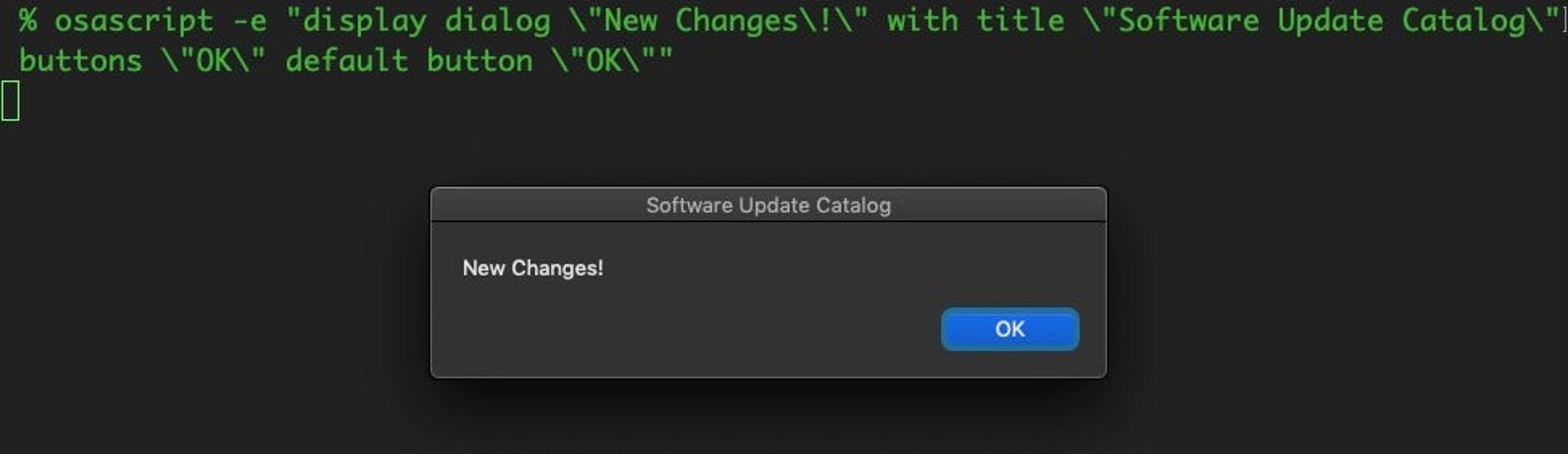Click the osascript word in the command
This screenshot has width=1568, height=454.
point(134,21)
